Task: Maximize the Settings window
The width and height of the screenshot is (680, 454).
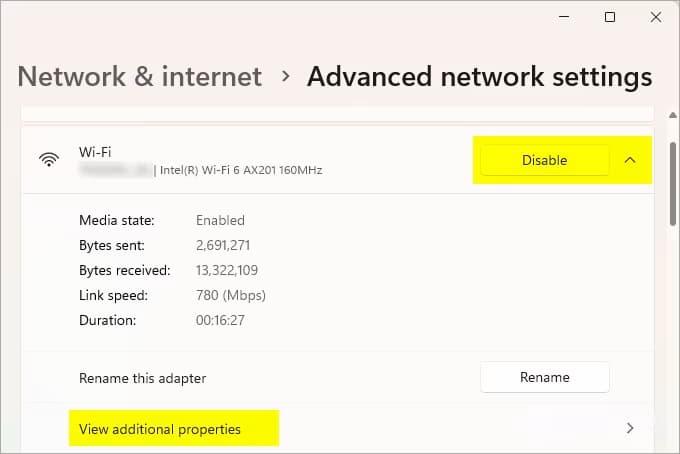Action: pyautogui.click(x=610, y=17)
